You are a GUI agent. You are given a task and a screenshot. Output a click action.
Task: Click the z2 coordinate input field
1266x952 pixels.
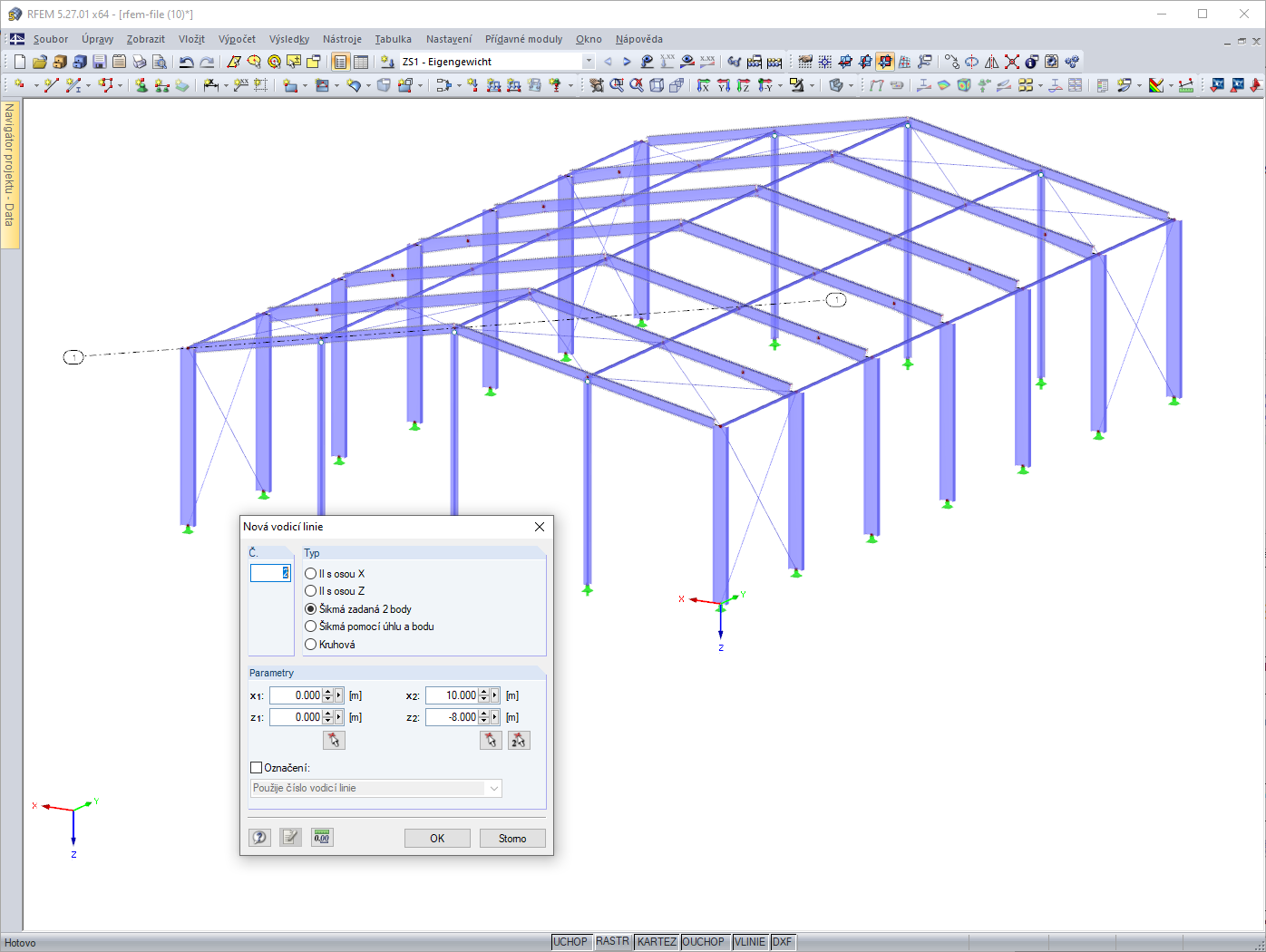(x=452, y=717)
